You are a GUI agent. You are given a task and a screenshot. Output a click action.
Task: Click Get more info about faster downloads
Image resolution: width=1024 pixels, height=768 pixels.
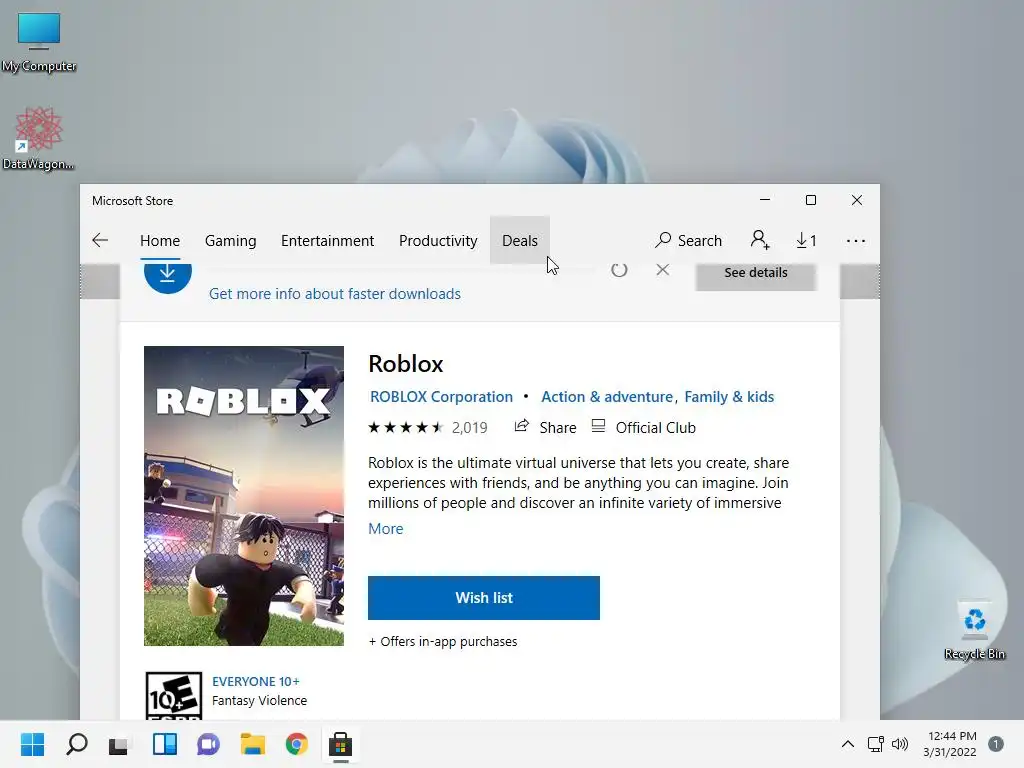pyautogui.click(x=334, y=294)
